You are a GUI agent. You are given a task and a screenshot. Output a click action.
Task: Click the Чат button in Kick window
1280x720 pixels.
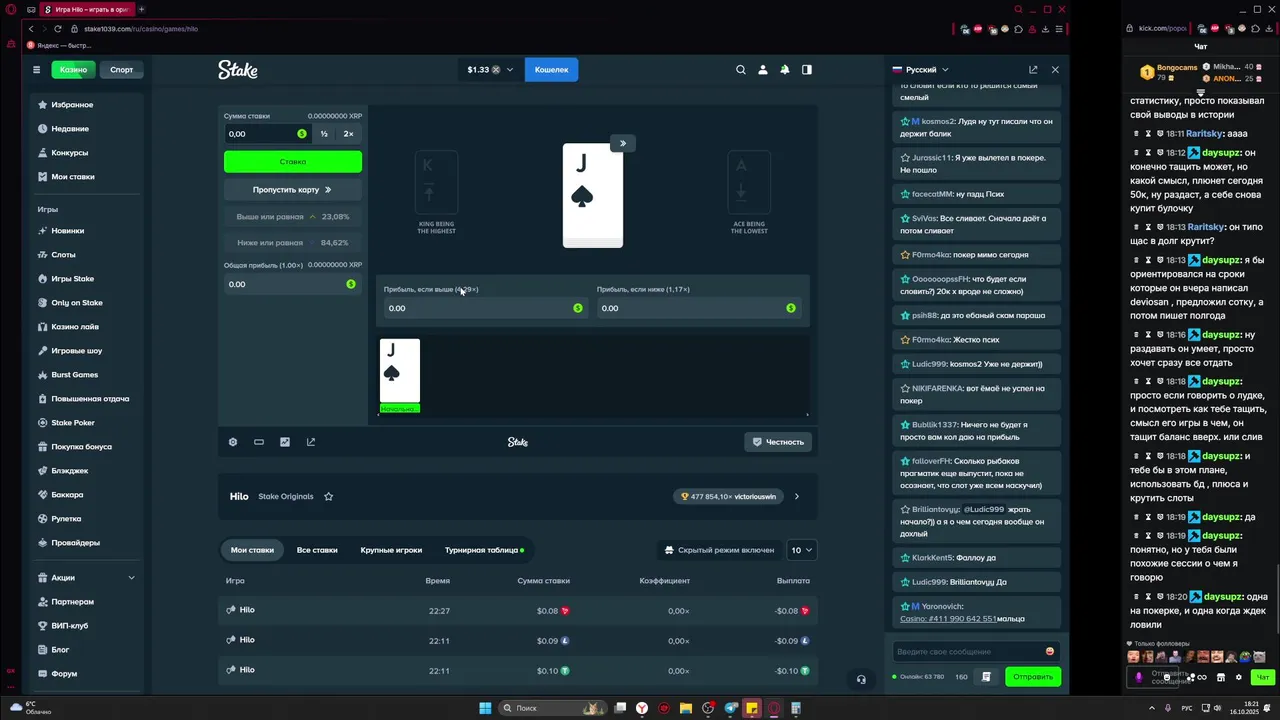tap(1262, 677)
